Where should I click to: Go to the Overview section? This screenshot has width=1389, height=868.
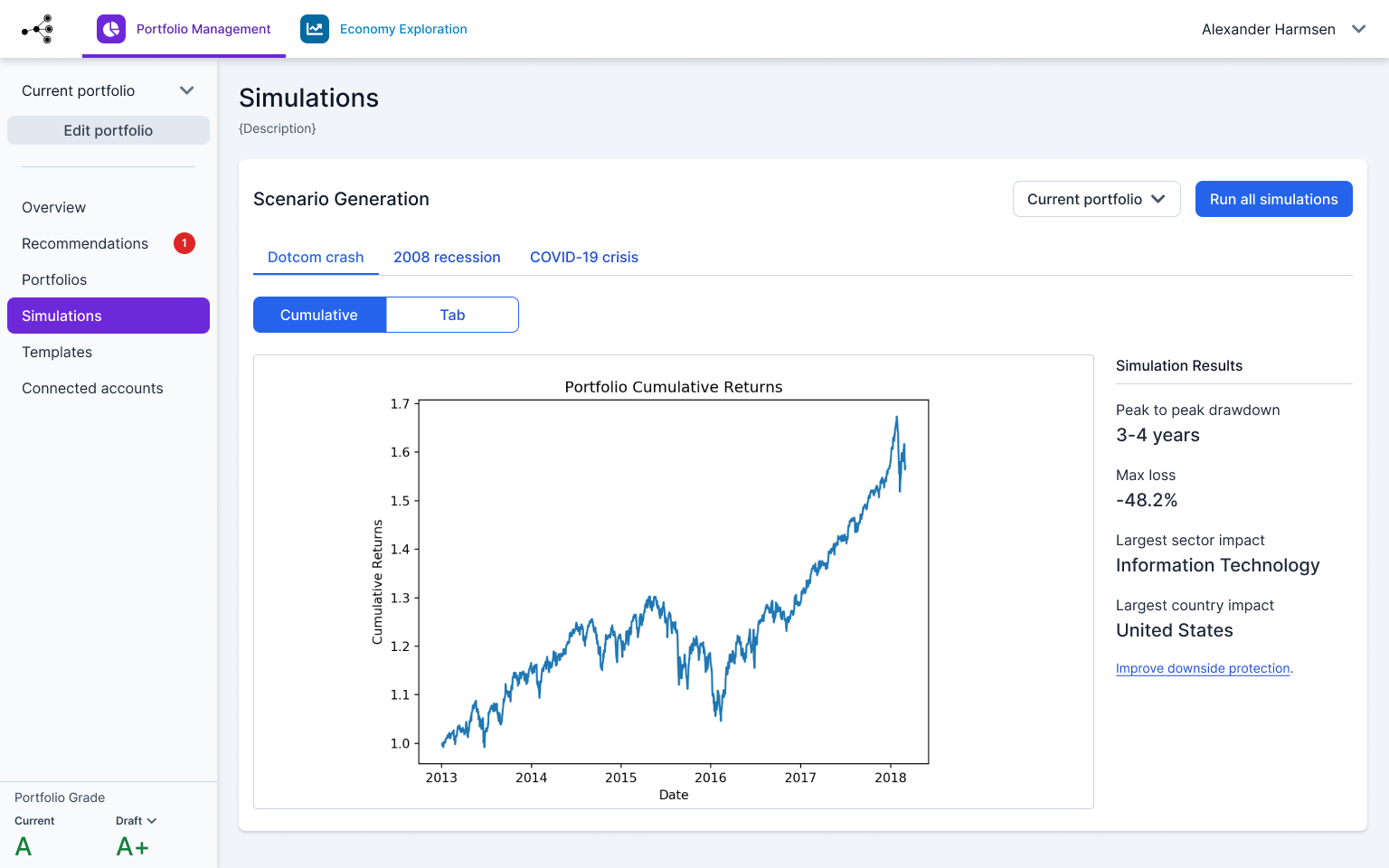pyautogui.click(x=53, y=207)
